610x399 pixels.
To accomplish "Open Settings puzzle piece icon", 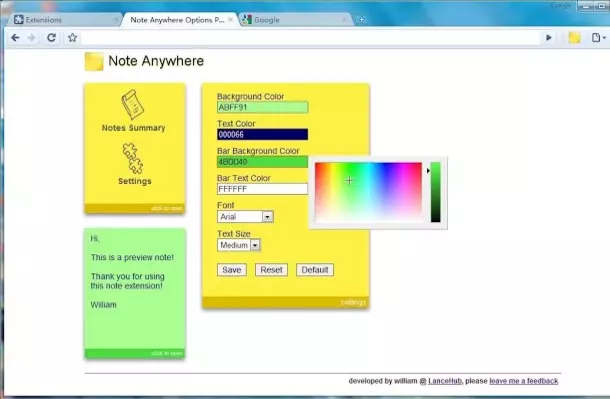I will coord(133,158).
